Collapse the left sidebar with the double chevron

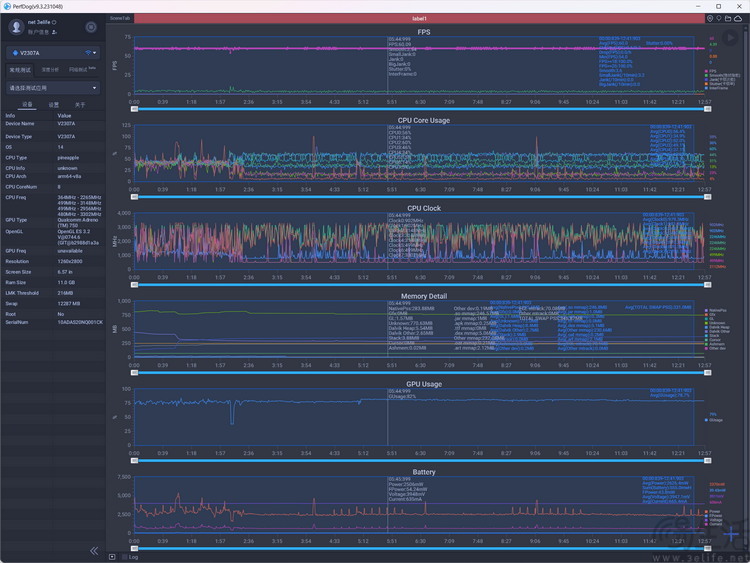point(94,551)
